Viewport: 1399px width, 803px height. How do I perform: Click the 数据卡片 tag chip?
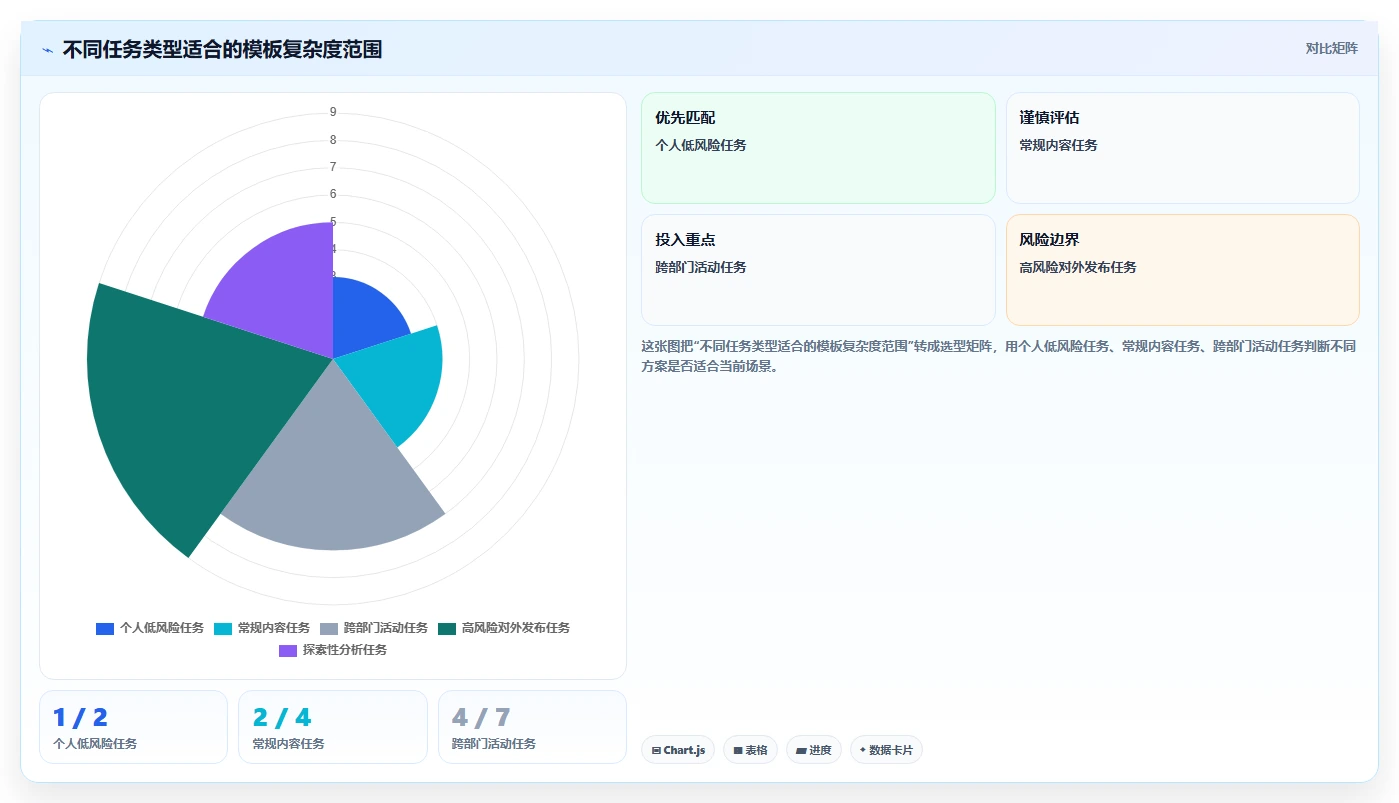click(x=886, y=750)
